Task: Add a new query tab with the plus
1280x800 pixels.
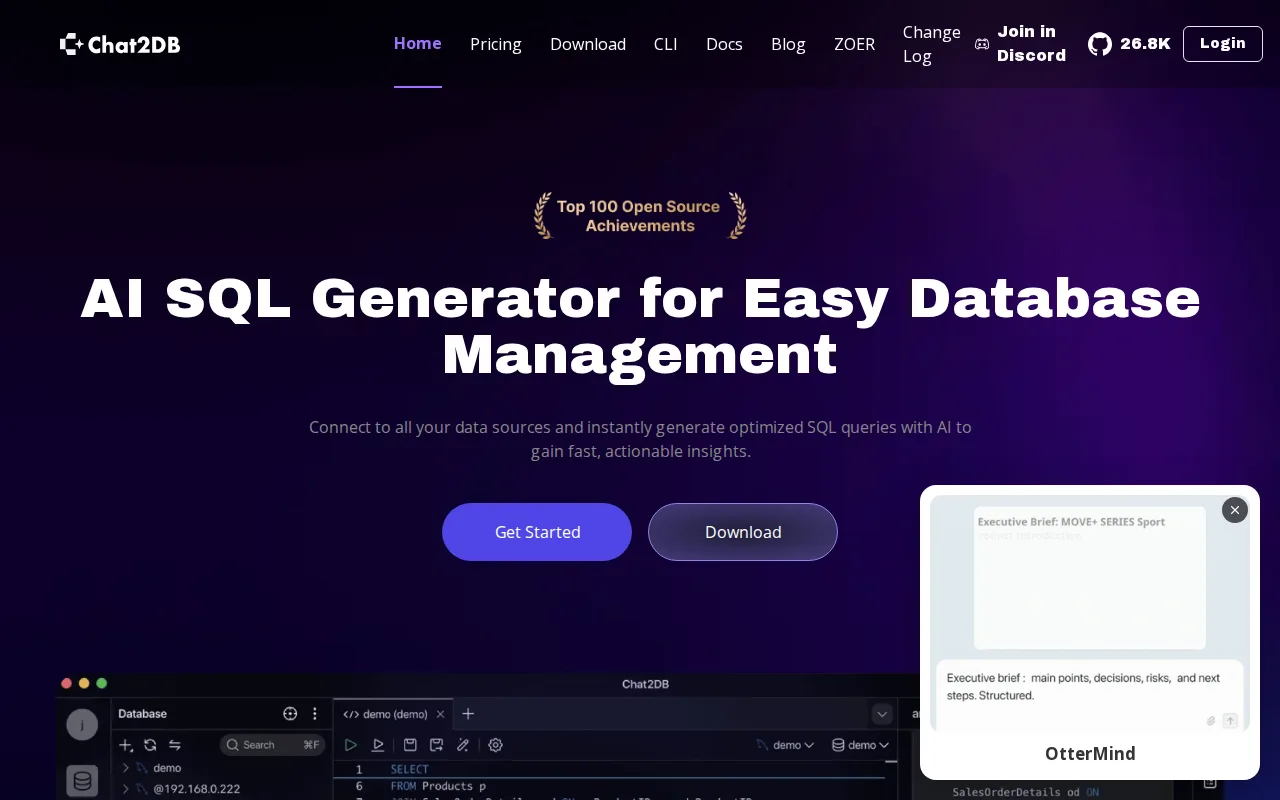Action: 468,714
